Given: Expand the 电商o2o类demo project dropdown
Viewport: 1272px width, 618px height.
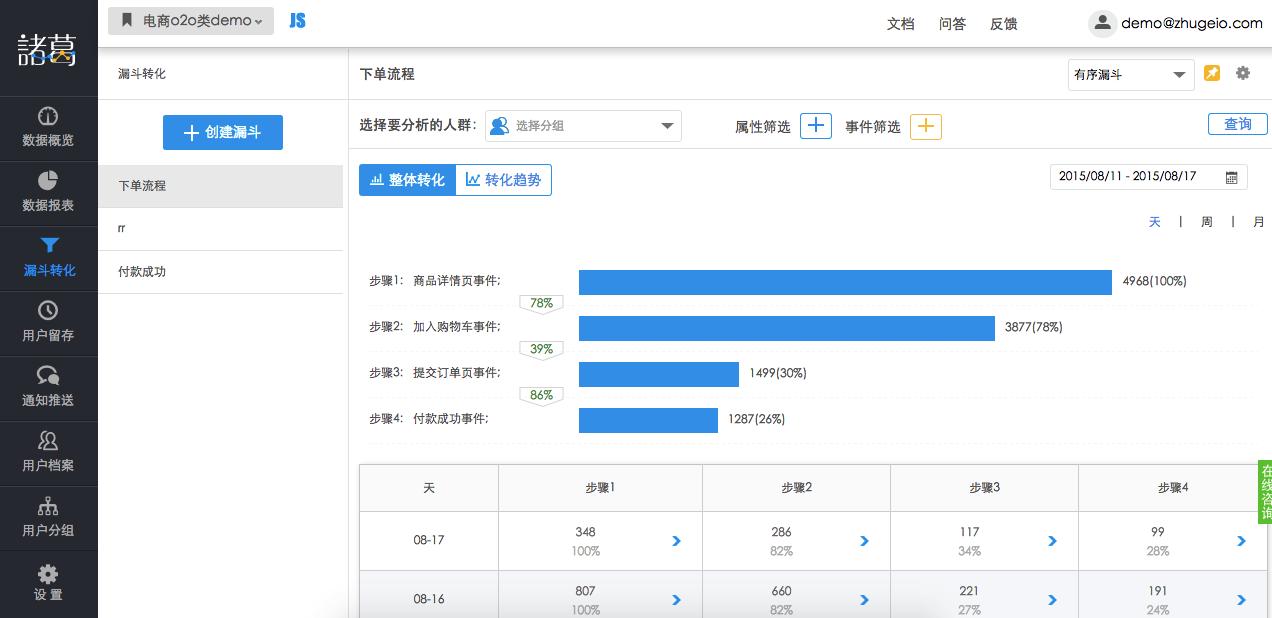Looking at the screenshot, I should point(191,21).
